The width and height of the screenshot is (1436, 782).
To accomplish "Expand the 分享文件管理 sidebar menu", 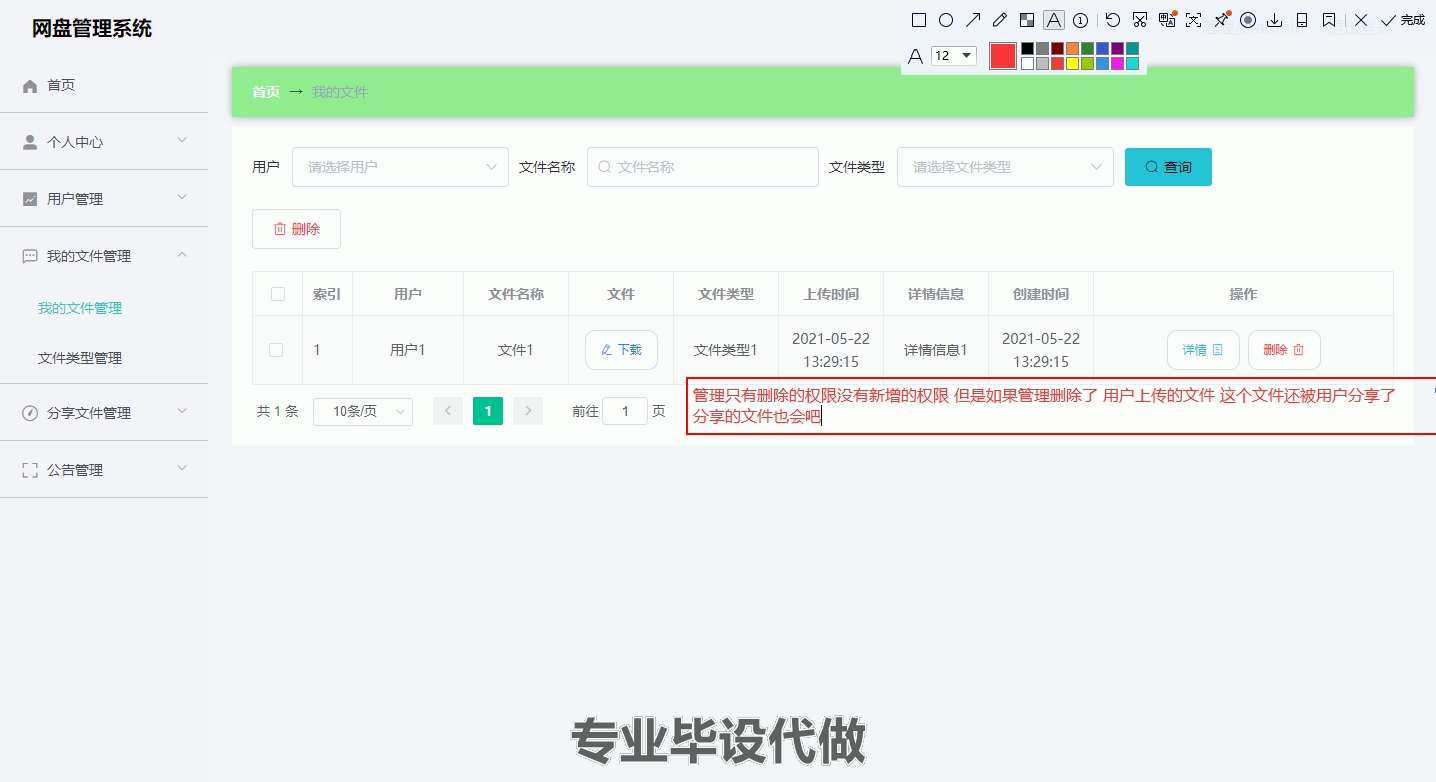I will point(104,413).
